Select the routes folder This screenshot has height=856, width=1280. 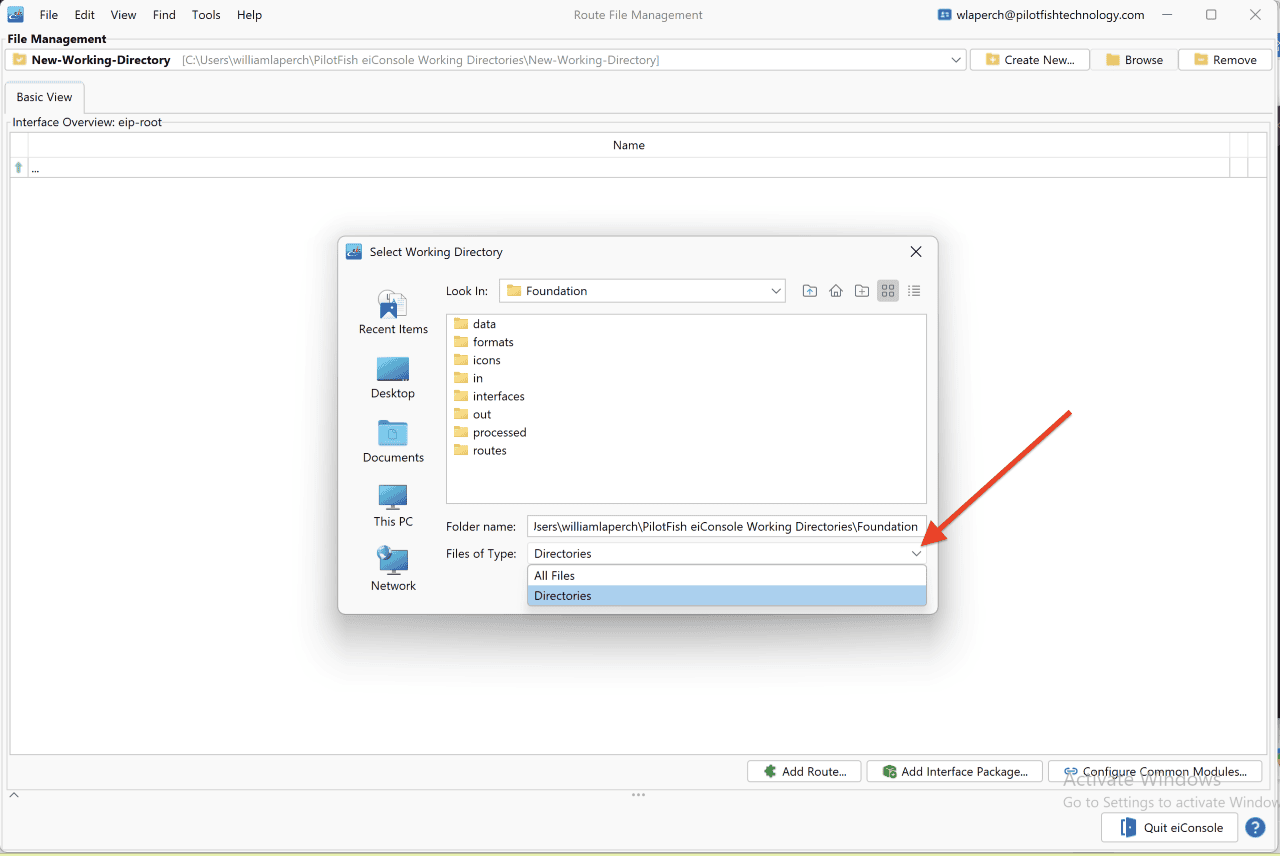pos(480,450)
